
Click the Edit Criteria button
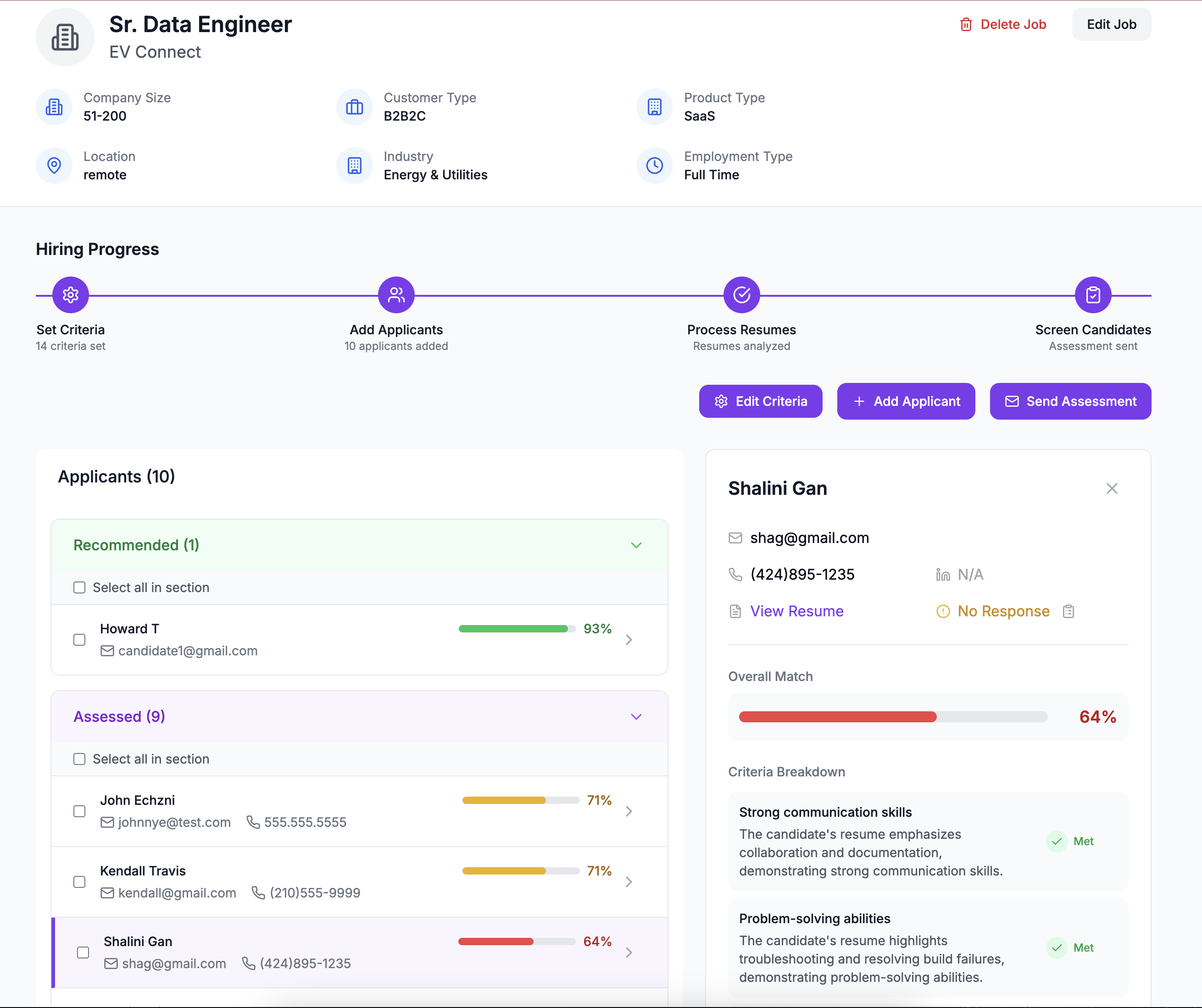760,402
